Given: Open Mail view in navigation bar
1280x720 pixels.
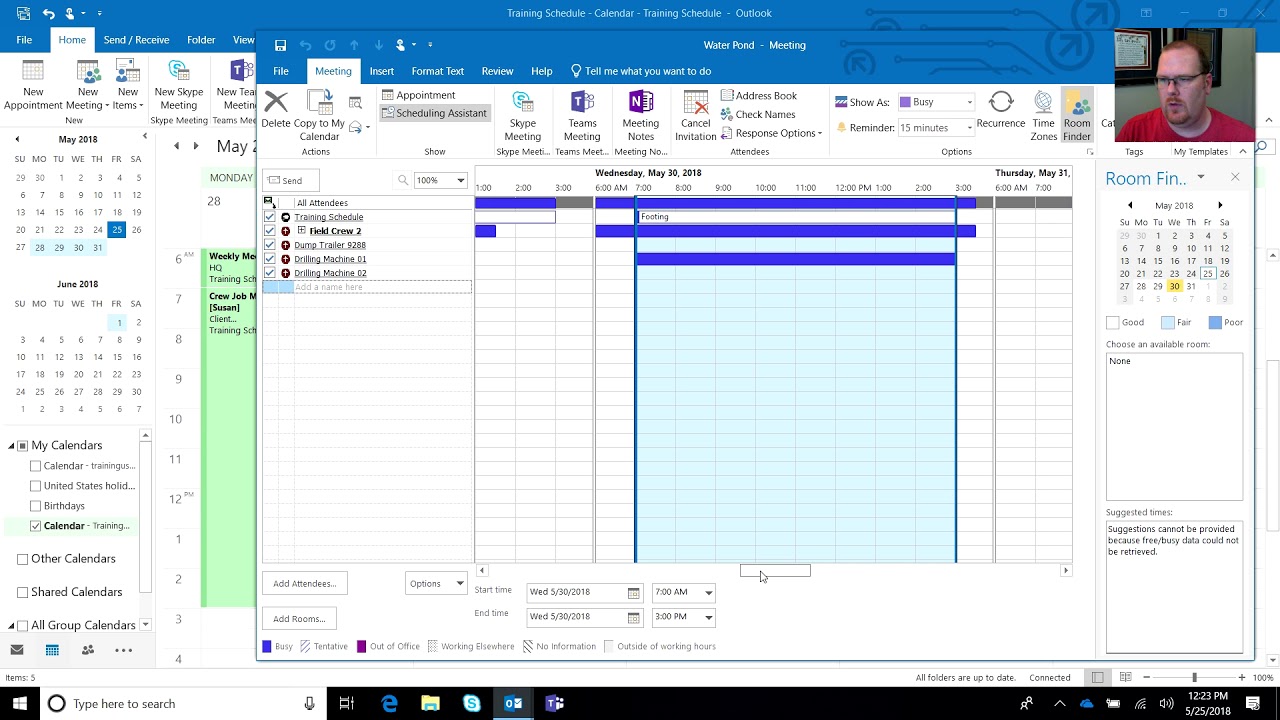Looking at the screenshot, I should tap(16, 650).
